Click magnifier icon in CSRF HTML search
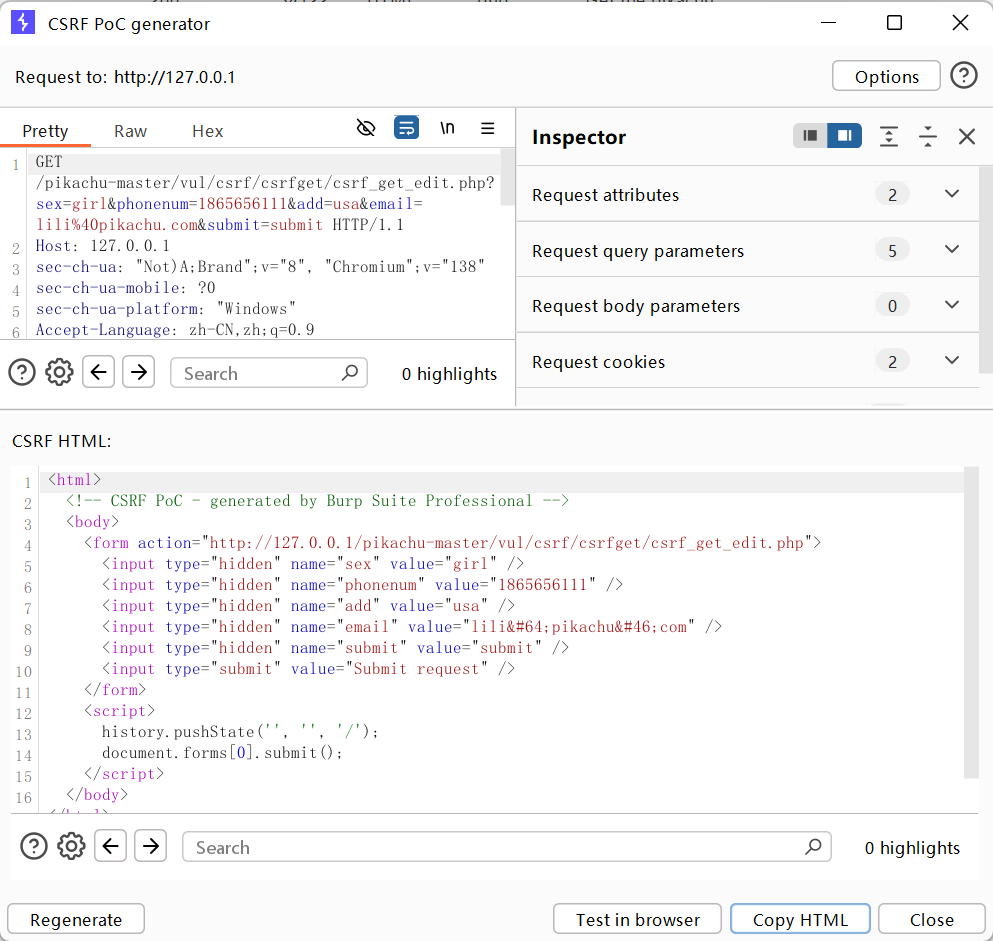The height and width of the screenshot is (941, 993). coord(813,846)
